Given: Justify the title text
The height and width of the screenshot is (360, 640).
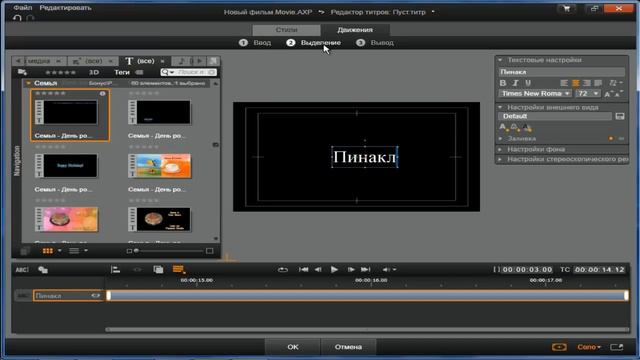Looking at the screenshot, I should 598,83.
